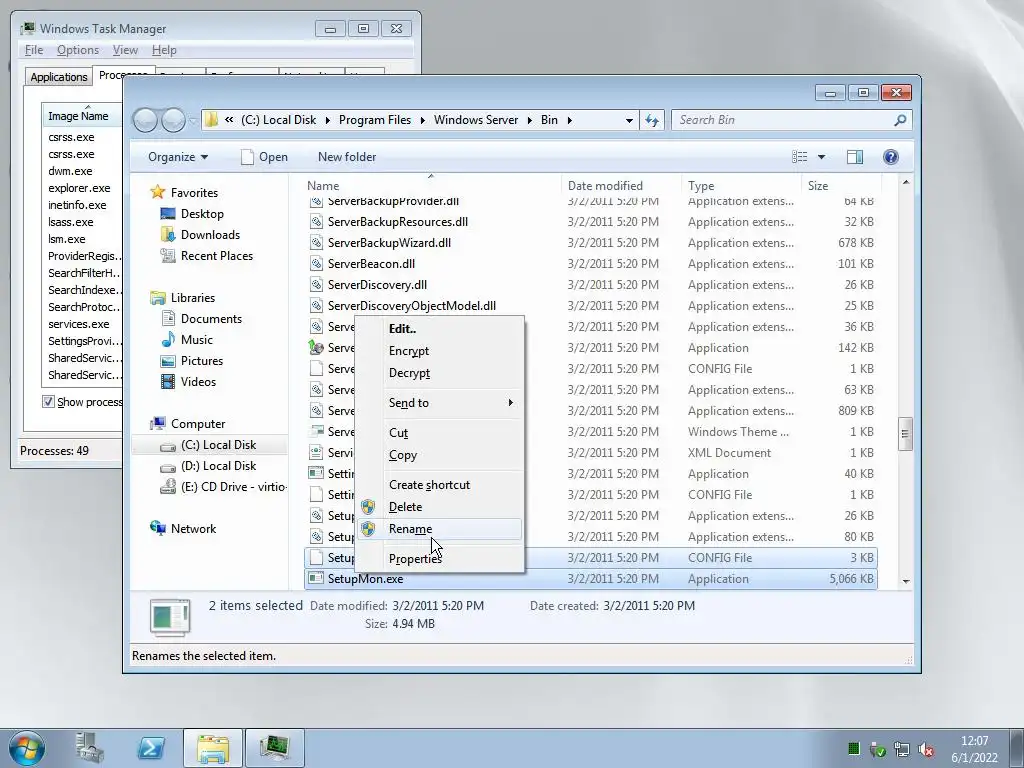Image resolution: width=1024 pixels, height=768 pixels.
Task: Select Encrypt in the context menu
Action: coord(440,351)
